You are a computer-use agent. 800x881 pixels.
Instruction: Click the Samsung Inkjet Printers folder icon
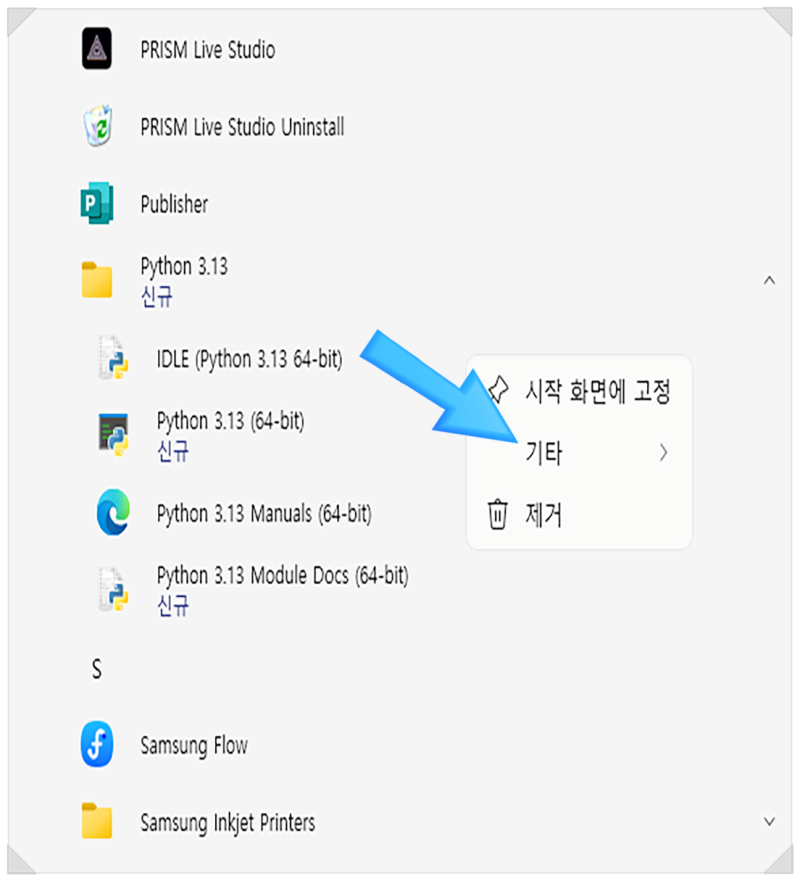tap(97, 821)
